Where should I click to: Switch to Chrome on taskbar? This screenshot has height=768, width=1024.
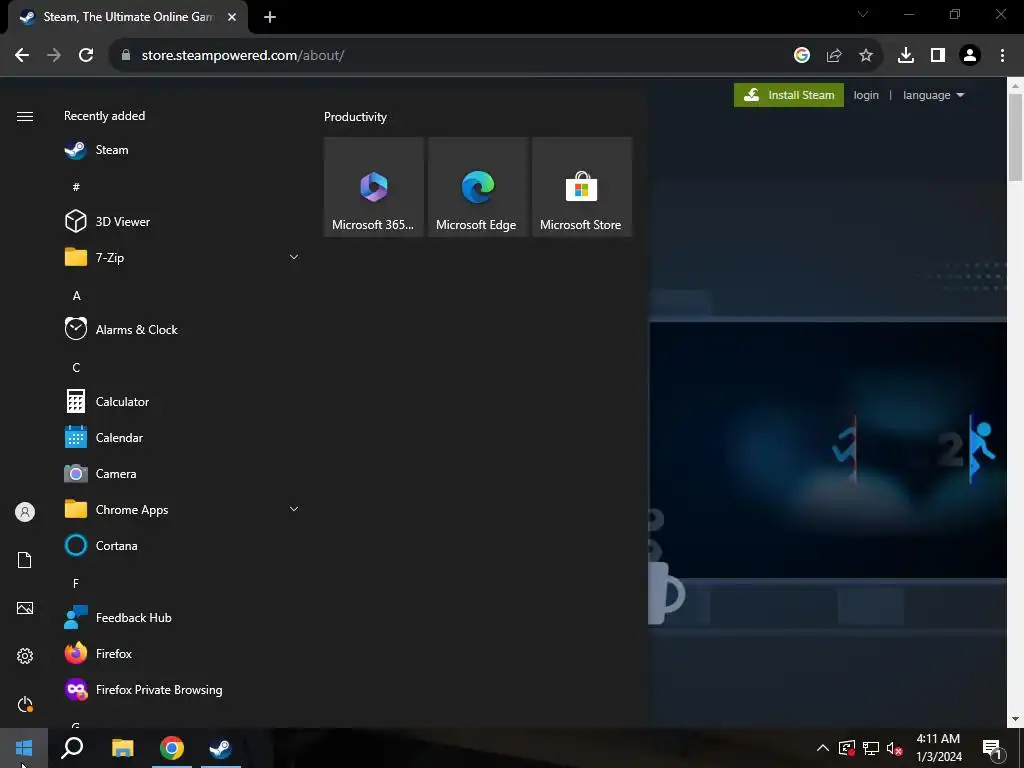coord(172,748)
